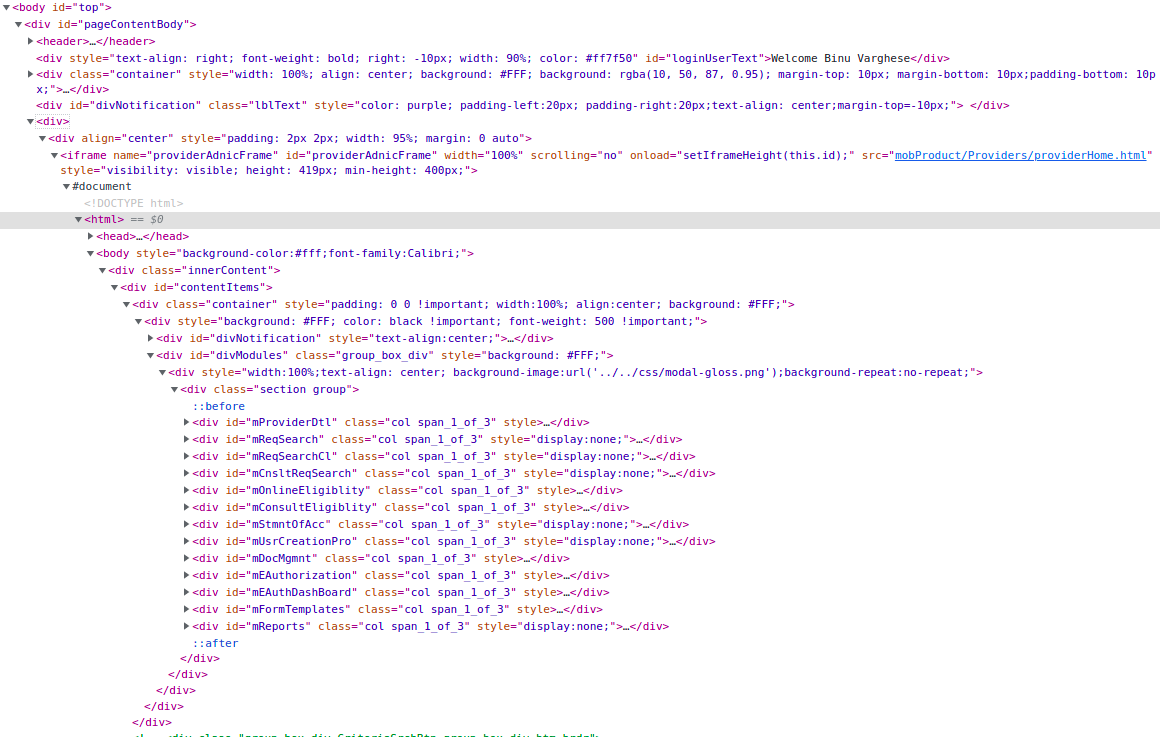Expand the mDocMgmnt div
Screen dimensions: 1160x737
pos(186,558)
